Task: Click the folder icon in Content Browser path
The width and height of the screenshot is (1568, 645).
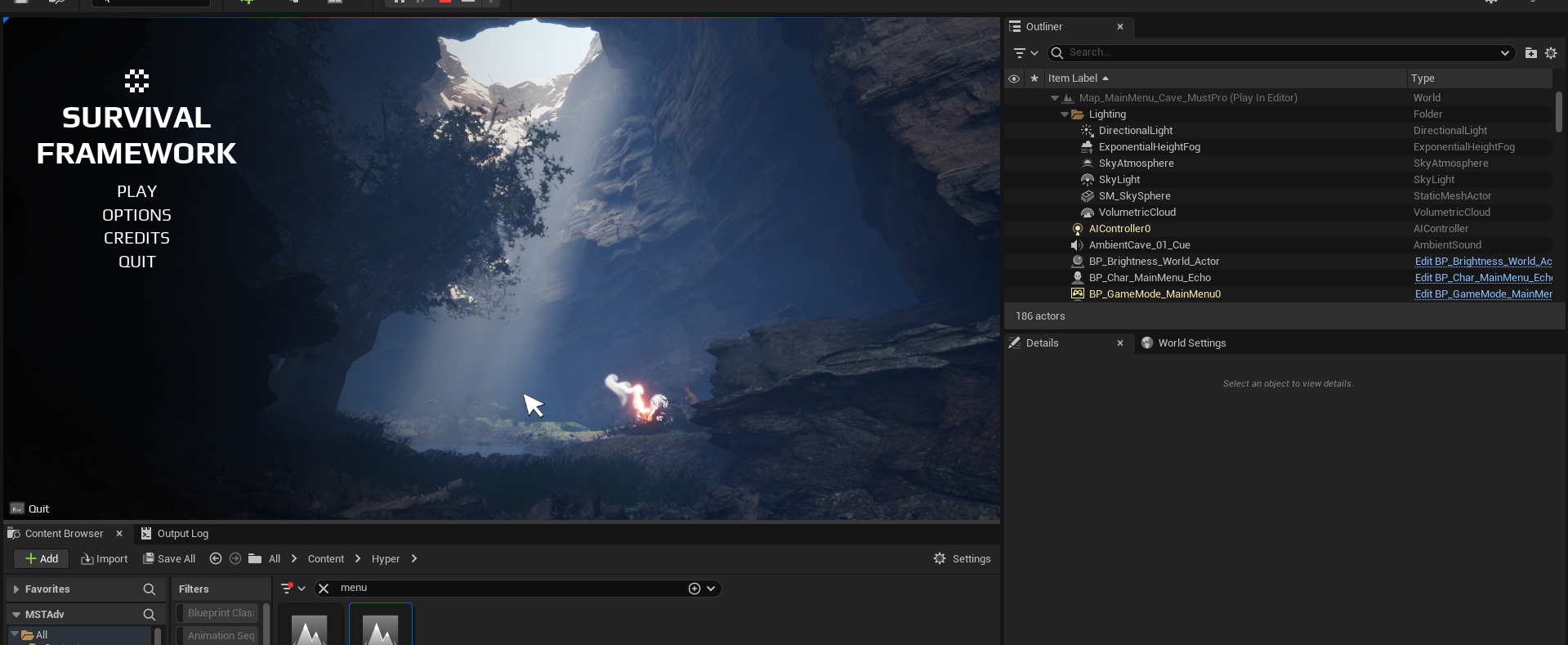Action: 255,559
